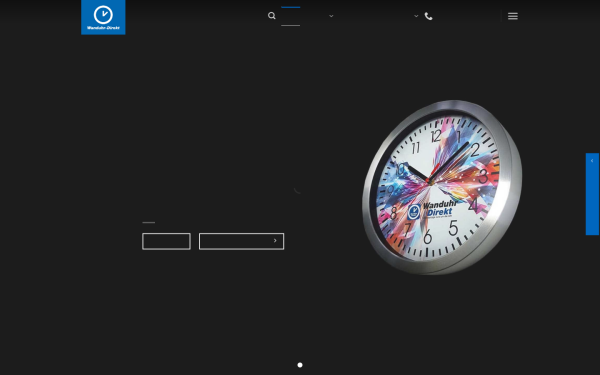Select the active blue-underlined menu item
The image size is (600, 375).
290,16
